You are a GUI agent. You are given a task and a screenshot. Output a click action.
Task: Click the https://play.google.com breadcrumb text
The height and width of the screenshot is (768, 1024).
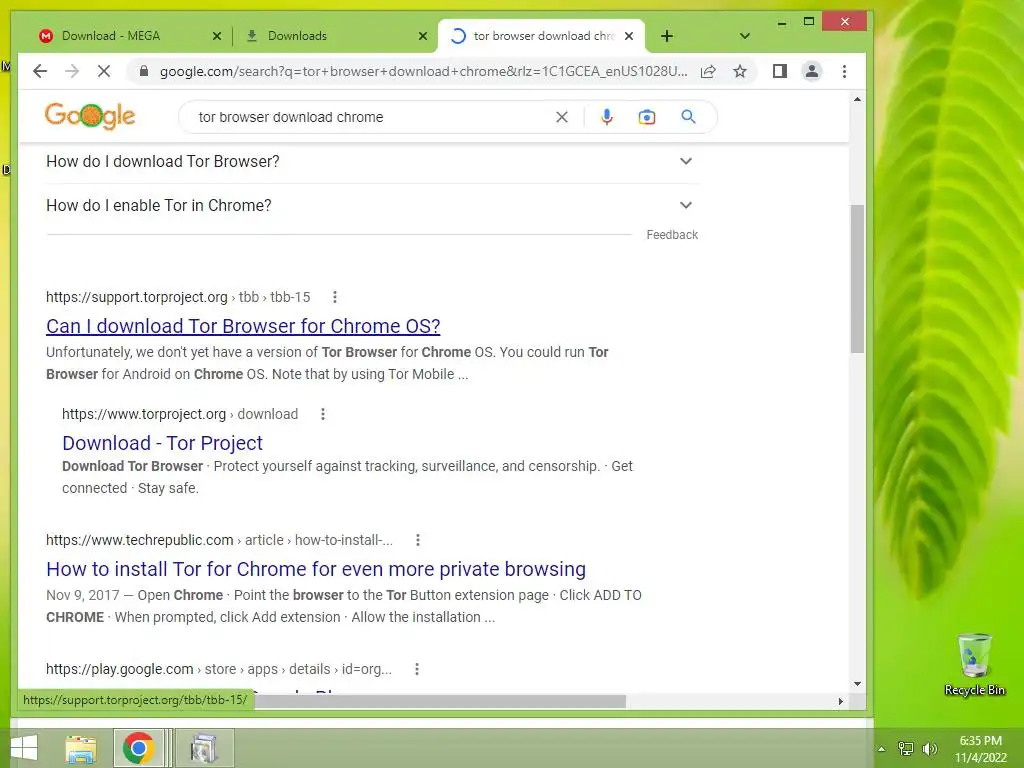click(x=120, y=669)
